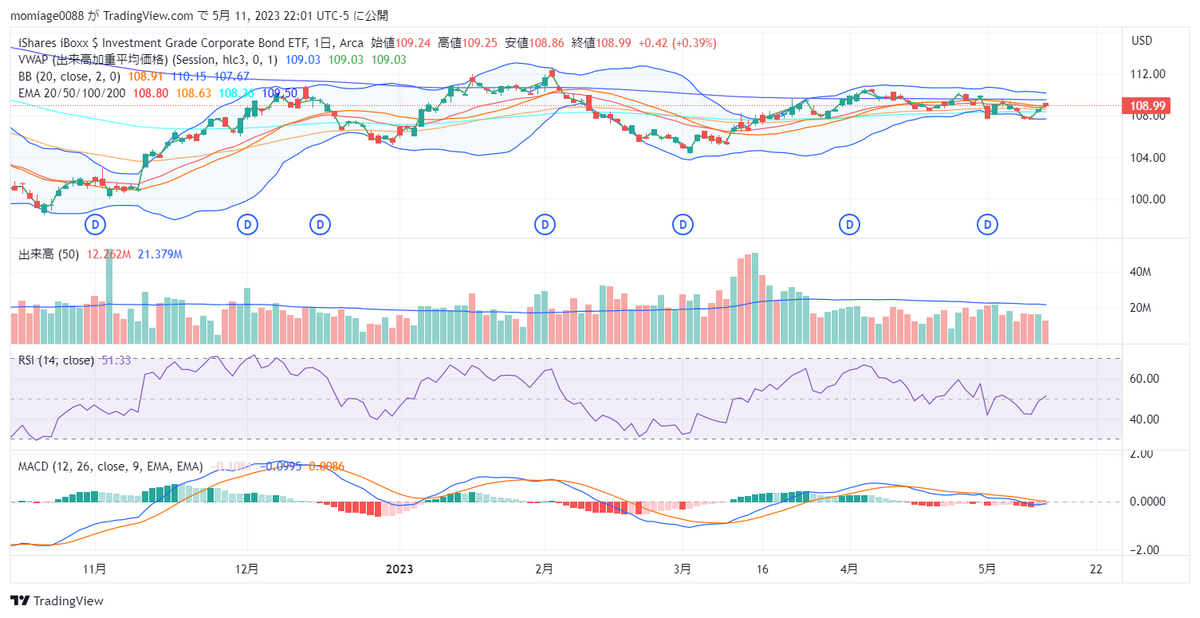Click the momiage0088 publish header text
This screenshot has width=1200, height=618.
199,15
